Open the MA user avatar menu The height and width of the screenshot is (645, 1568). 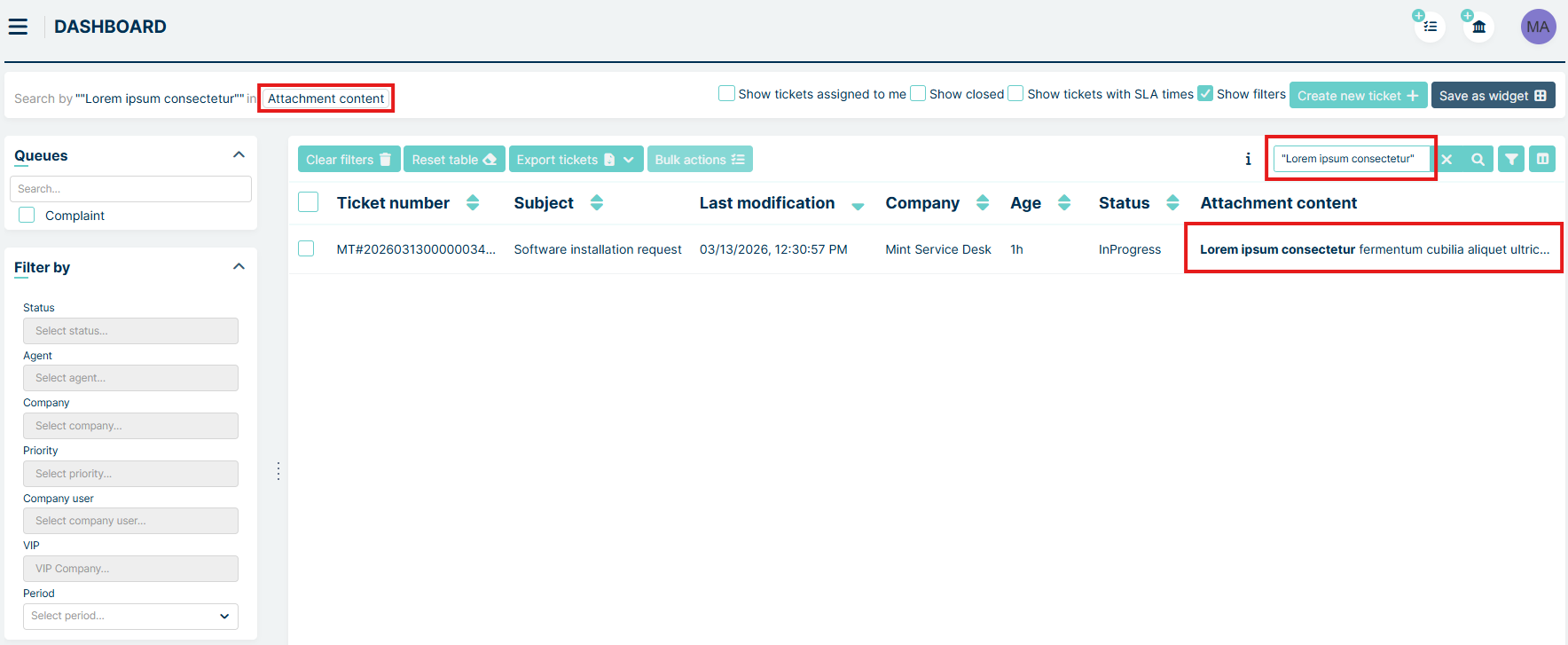(1538, 27)
